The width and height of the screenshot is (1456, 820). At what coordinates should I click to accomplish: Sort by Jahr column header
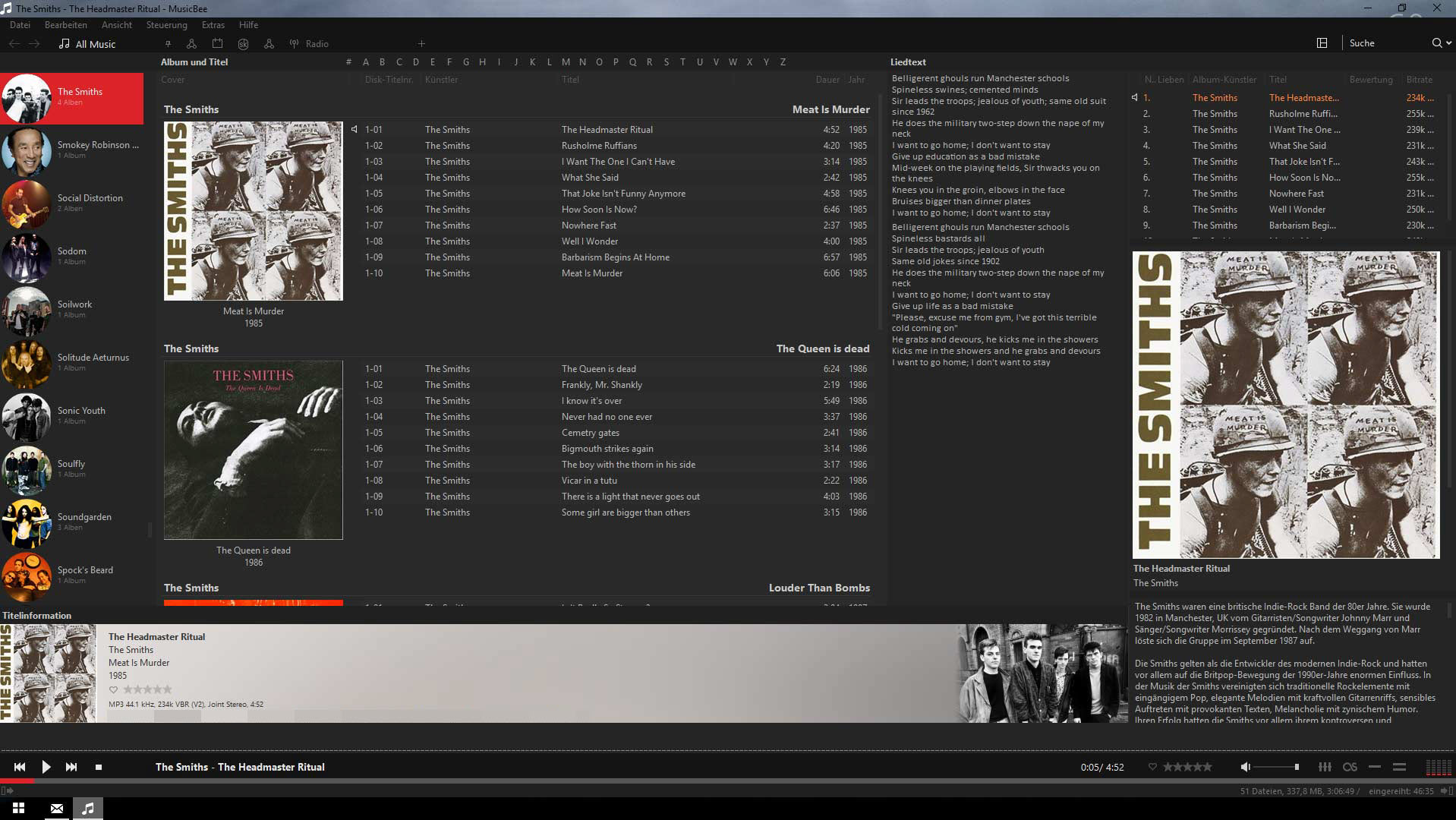(x=856, y=80)
